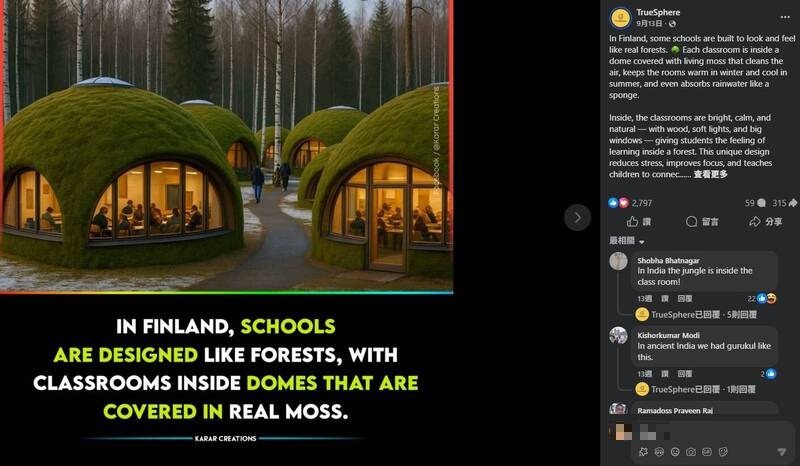
Task: Attach photo using the camera icon
Action: point(691,452)
